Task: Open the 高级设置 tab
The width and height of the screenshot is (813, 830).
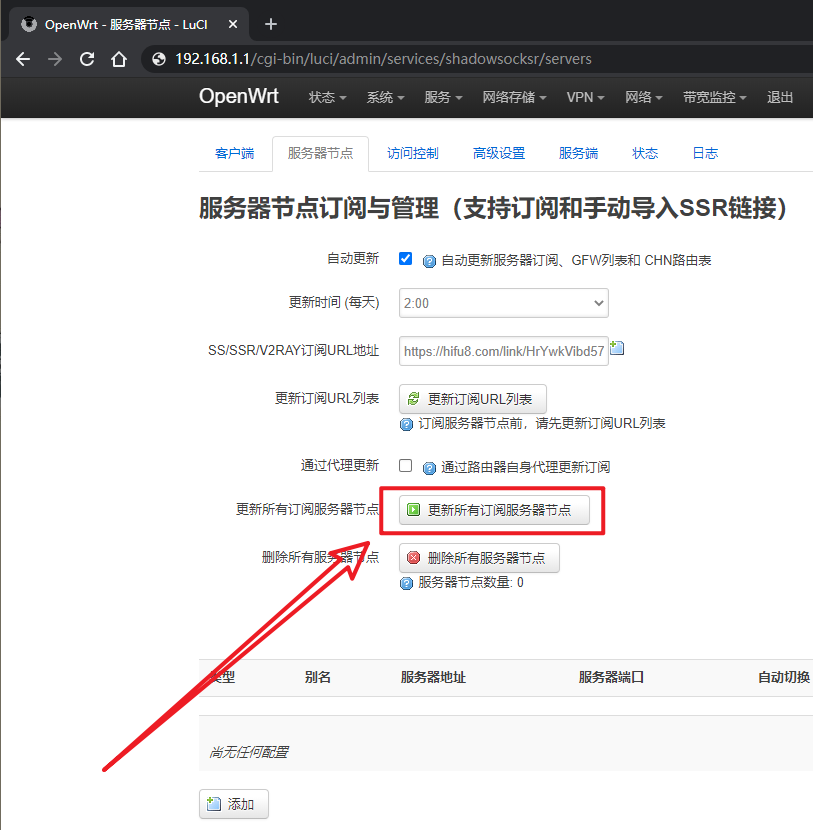Action: (499, 154)
